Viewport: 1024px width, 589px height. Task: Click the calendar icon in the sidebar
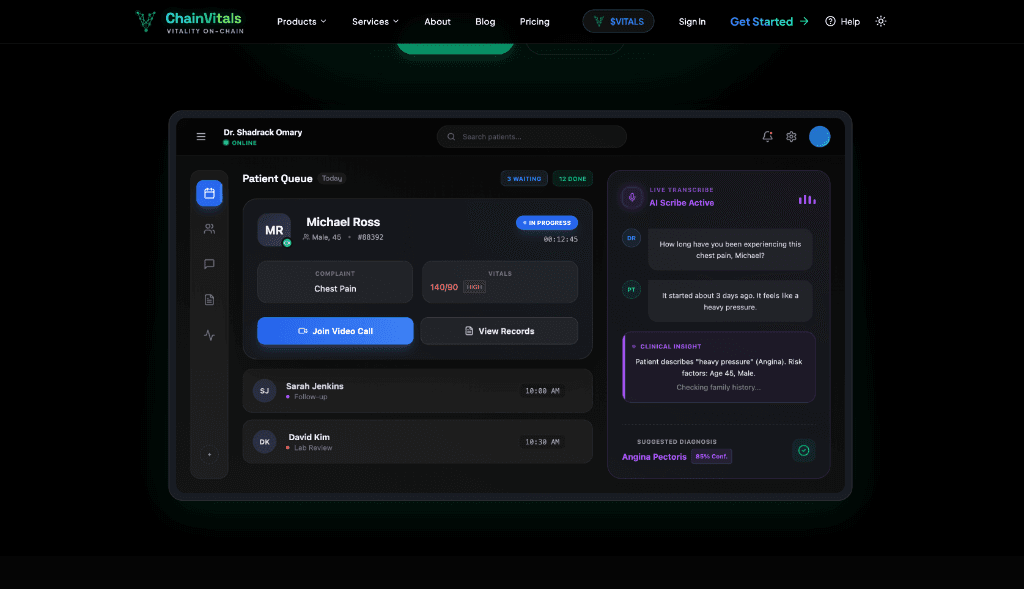click(209, 193)
